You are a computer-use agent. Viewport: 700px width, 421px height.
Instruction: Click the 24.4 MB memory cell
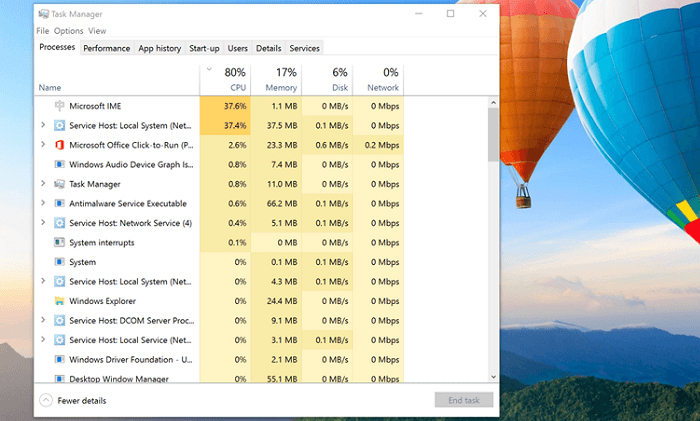(x=276, y=301)
